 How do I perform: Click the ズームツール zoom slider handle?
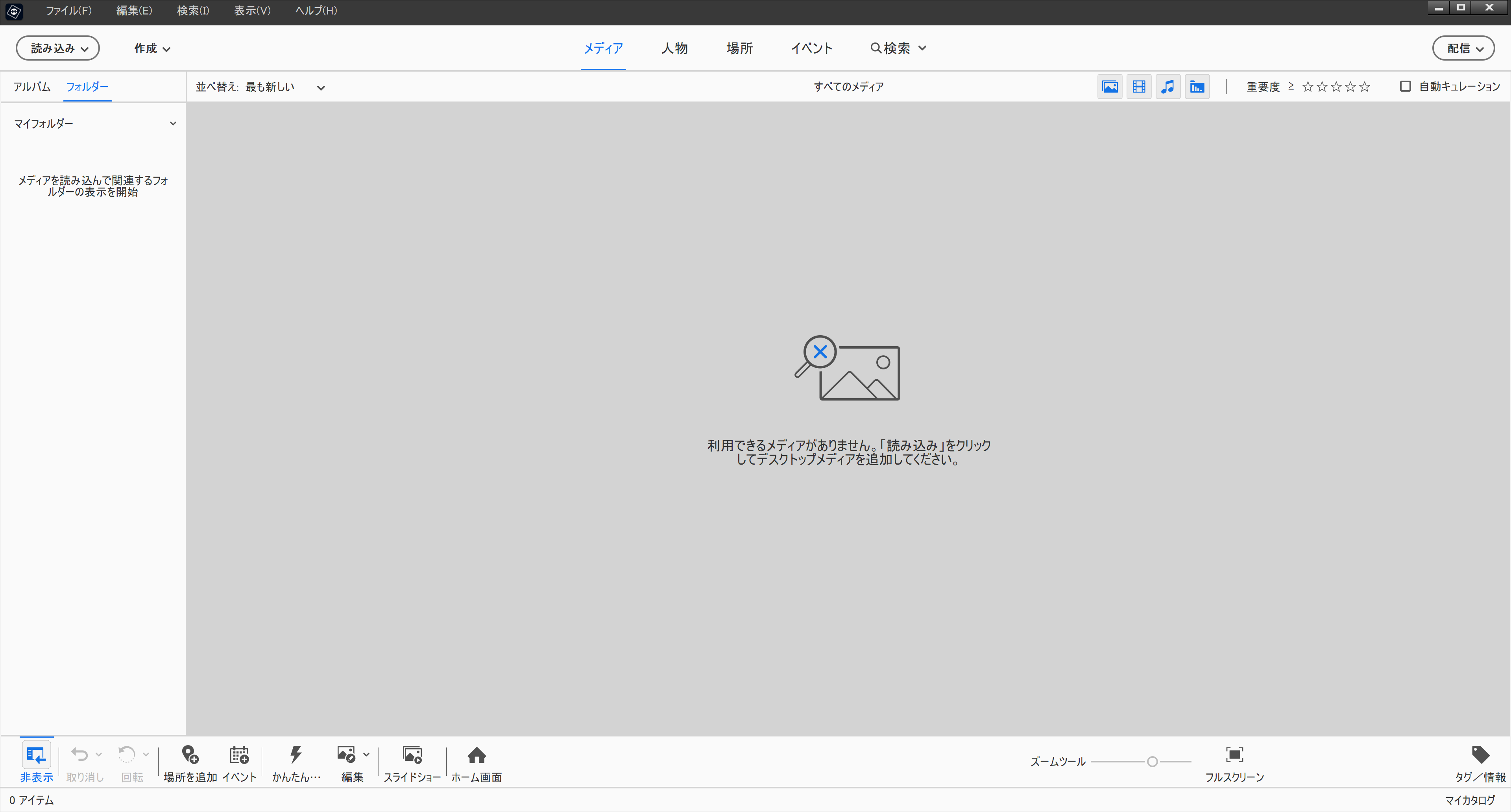click(1152, 762)
